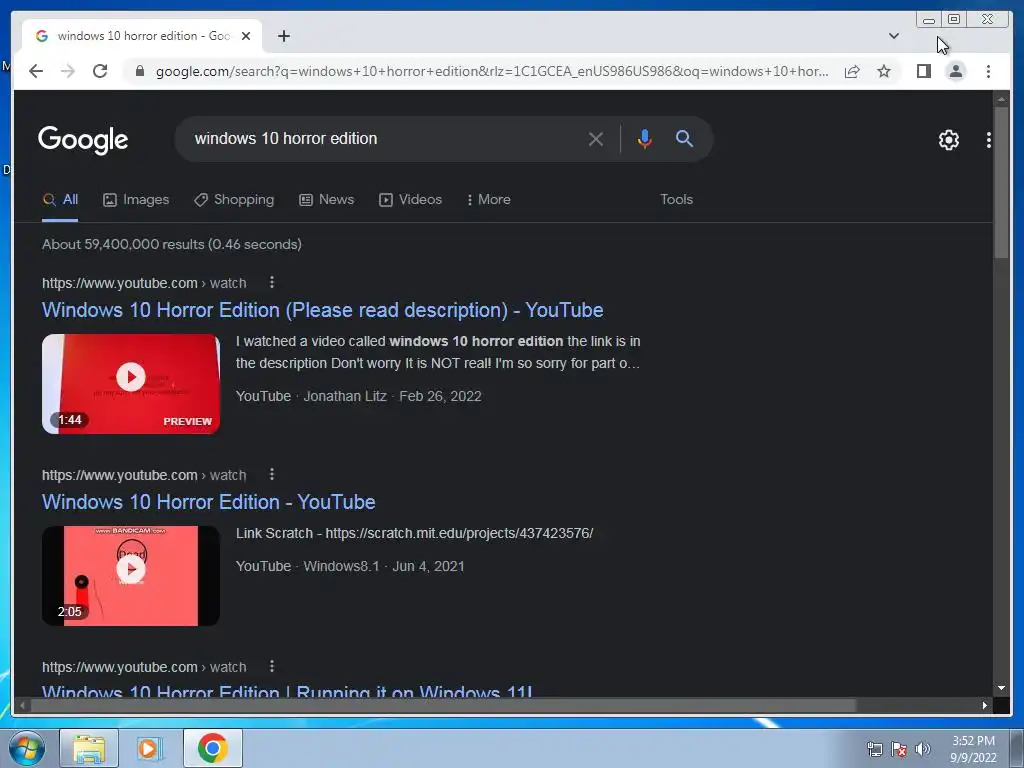Start a voice search with the microphone
The height and width of the screenshot is (768, 1024).
(x=645, y=138)
